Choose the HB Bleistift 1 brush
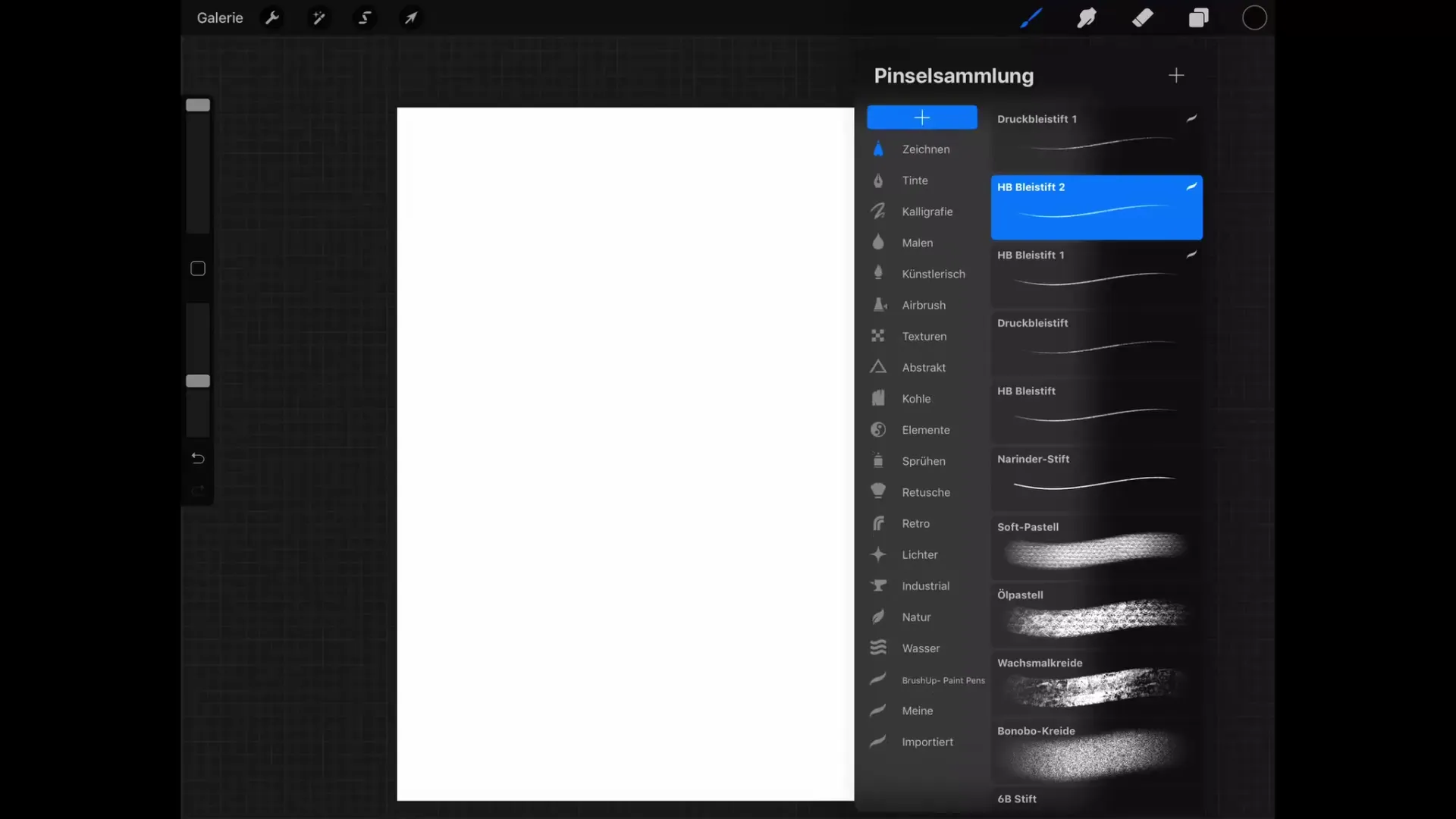 pyautogui.click(x=1097, y=275)
